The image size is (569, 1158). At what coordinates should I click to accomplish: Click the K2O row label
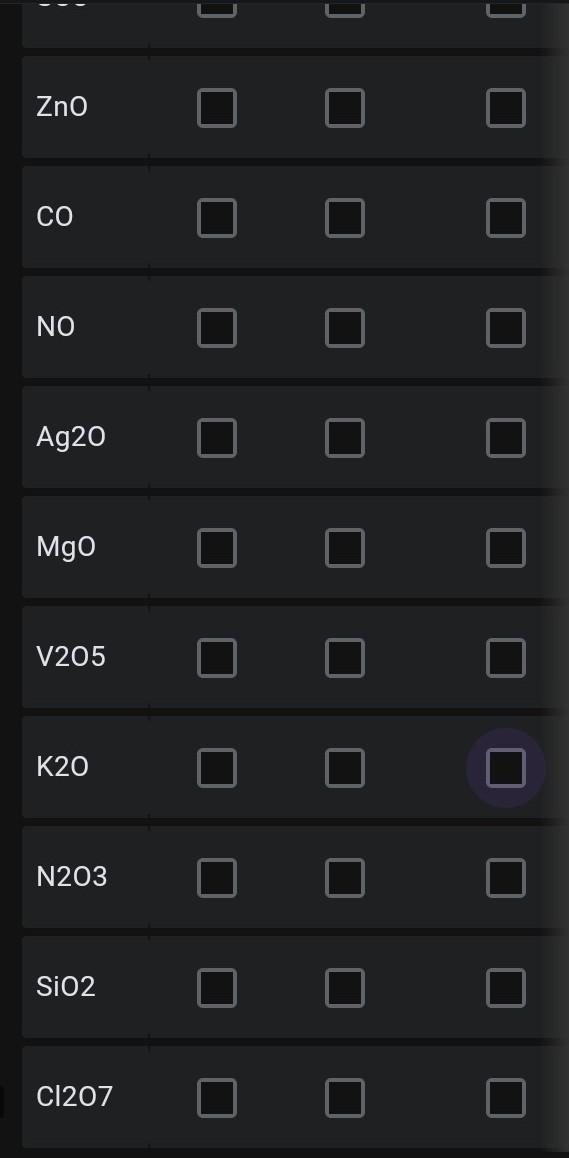pos(62,767)
